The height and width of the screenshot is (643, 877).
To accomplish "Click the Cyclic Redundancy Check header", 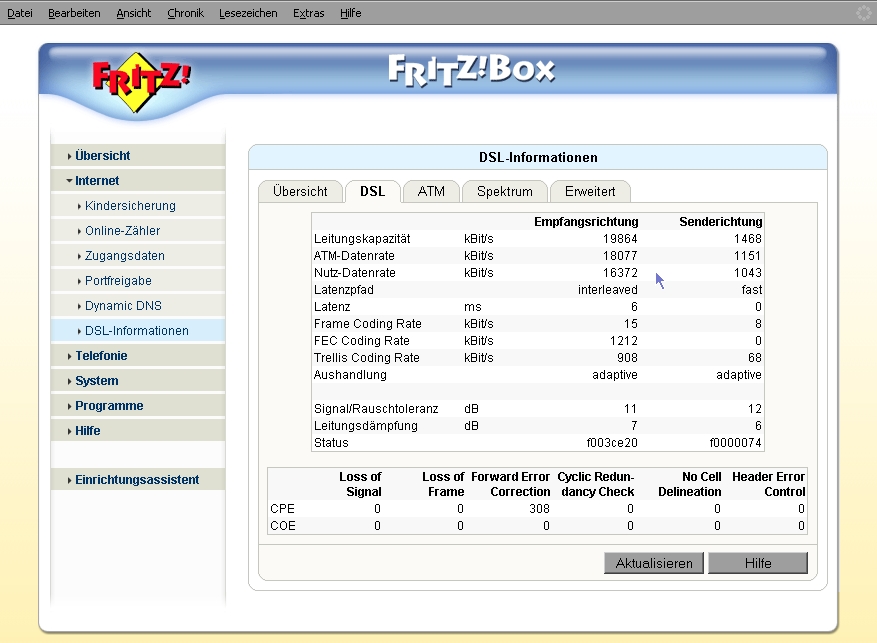I will [596, 484].
